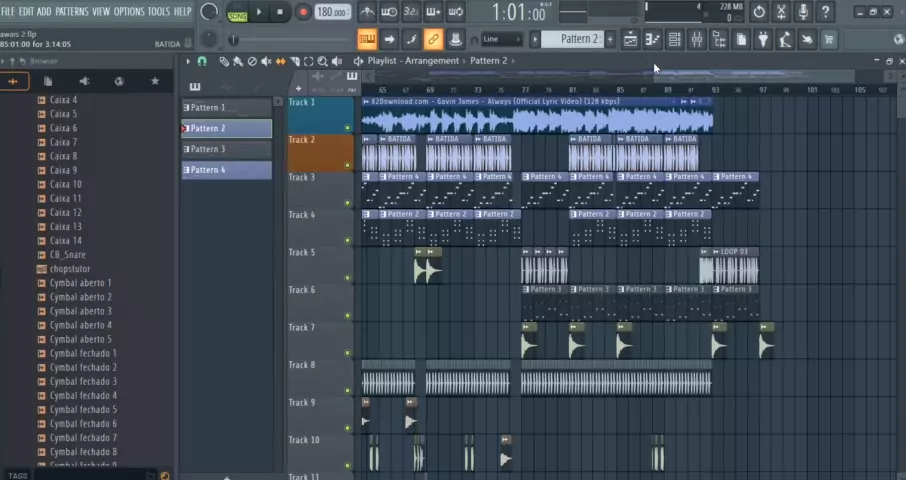Toggle mute light on Track 4
The width and height of the screenshot is (906, 480).
(x=348, y=240)
